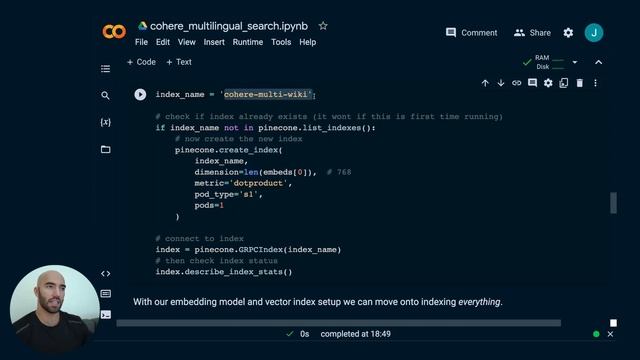640x360 pixels.
Task: Click the 'With our embedding model' text cell
Action: [x=318, y=302]
